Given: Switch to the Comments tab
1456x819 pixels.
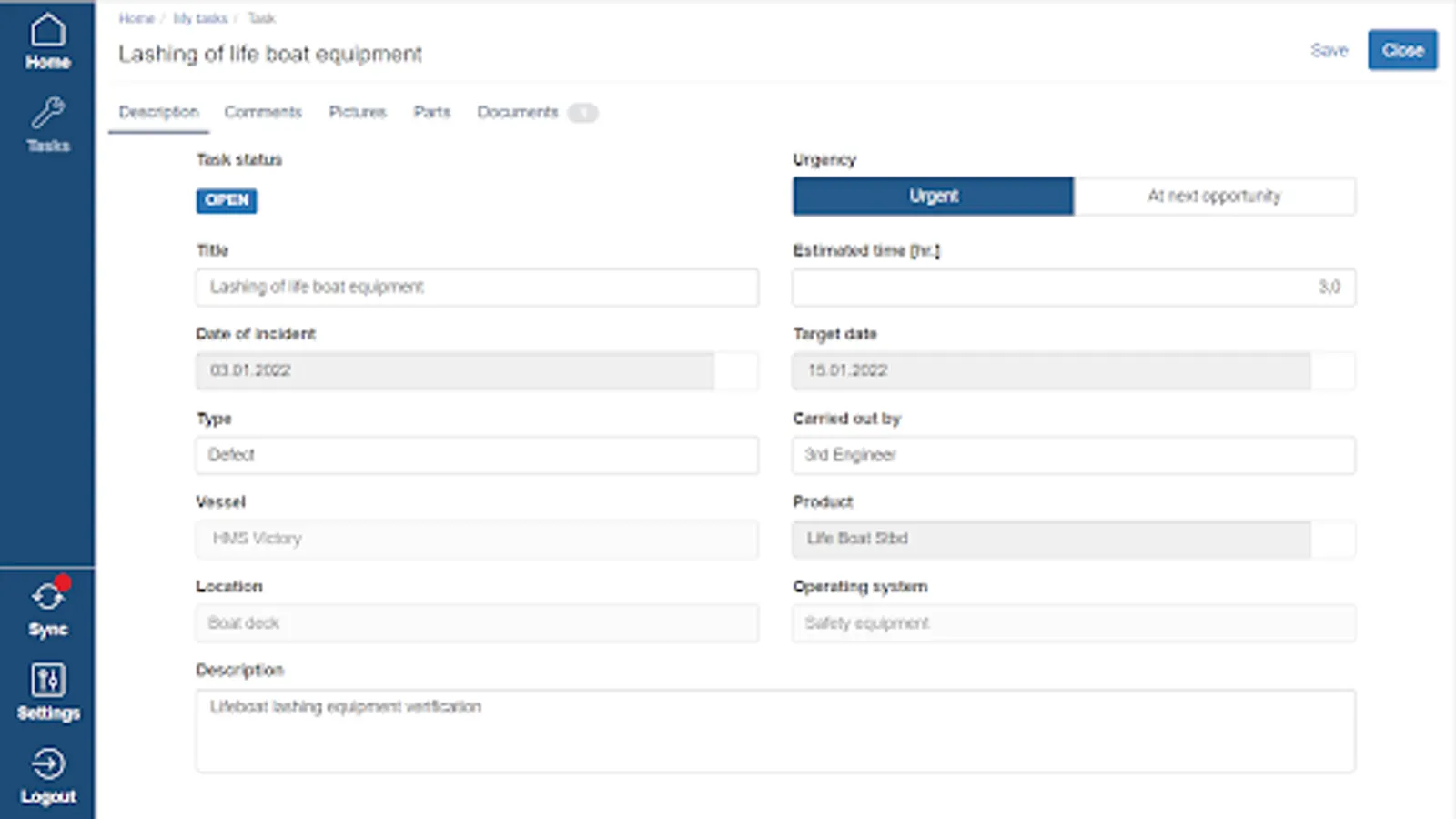Looking at the screenshot, I should (263, 112).
